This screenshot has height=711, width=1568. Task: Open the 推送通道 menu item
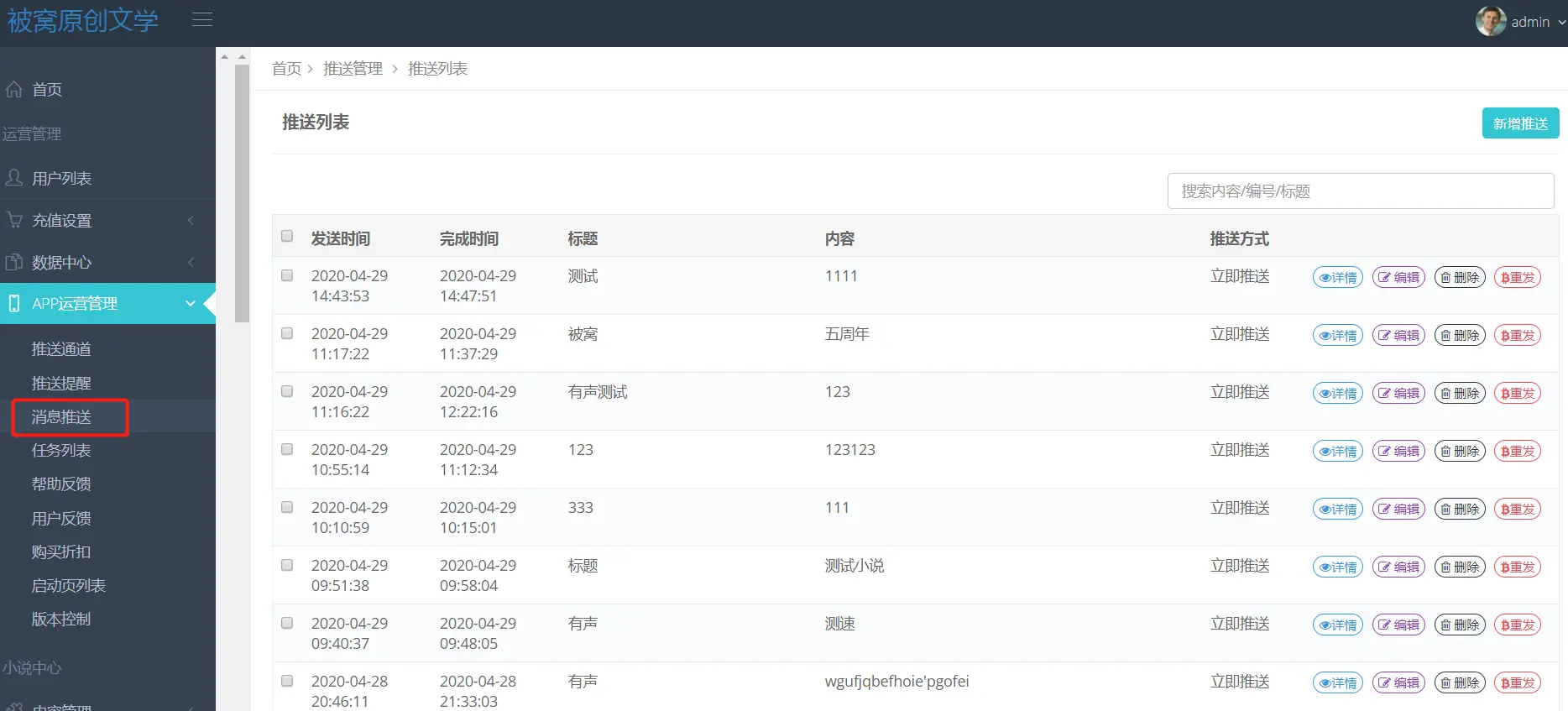[61, 349]
